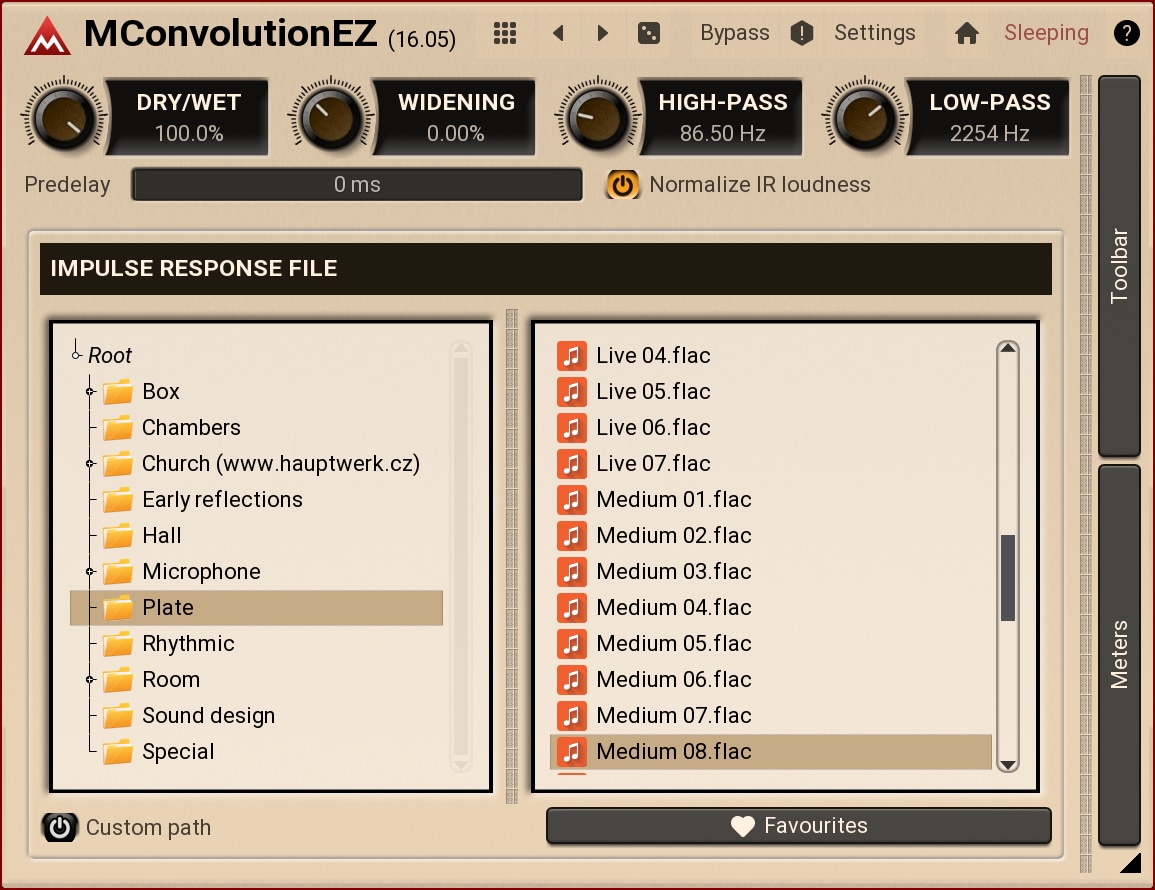The width and height of the screenshot is (1155, 890).
Task: Select Medium 06.flac impulse response
Action: click(770, 680)
